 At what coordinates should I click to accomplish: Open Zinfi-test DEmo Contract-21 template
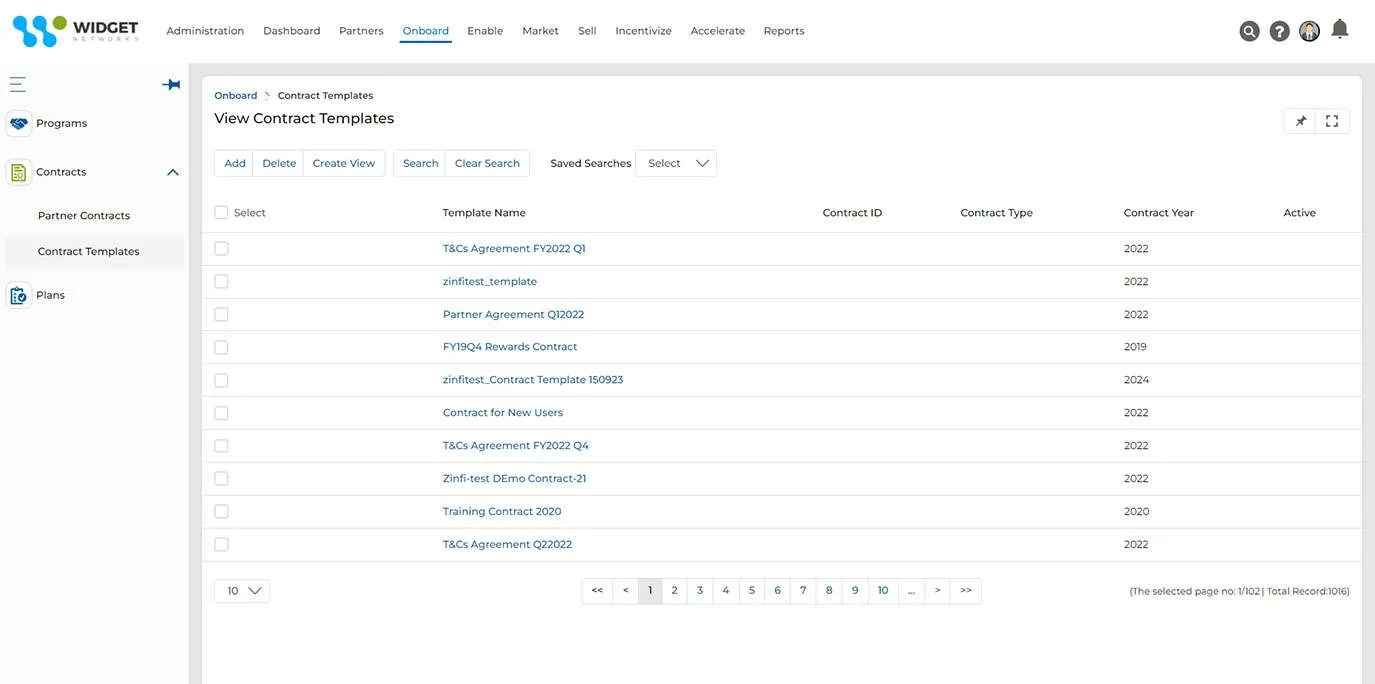pos(515,478)
